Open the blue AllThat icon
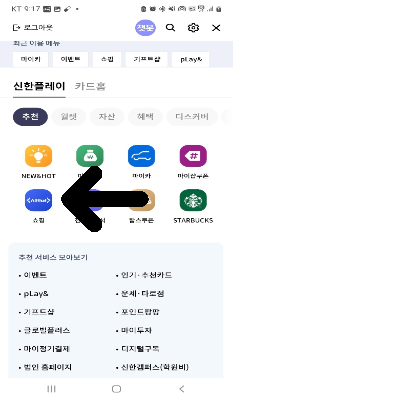Viewport: 400px width, 400px height. tap(38, 200)
